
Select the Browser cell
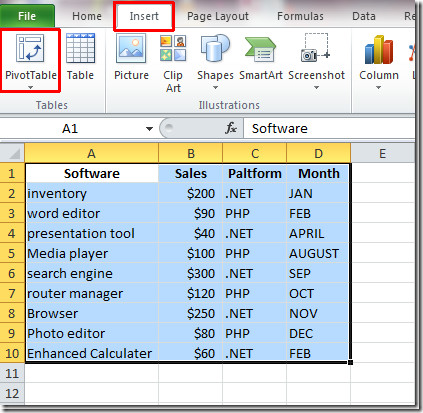point(92,313)
